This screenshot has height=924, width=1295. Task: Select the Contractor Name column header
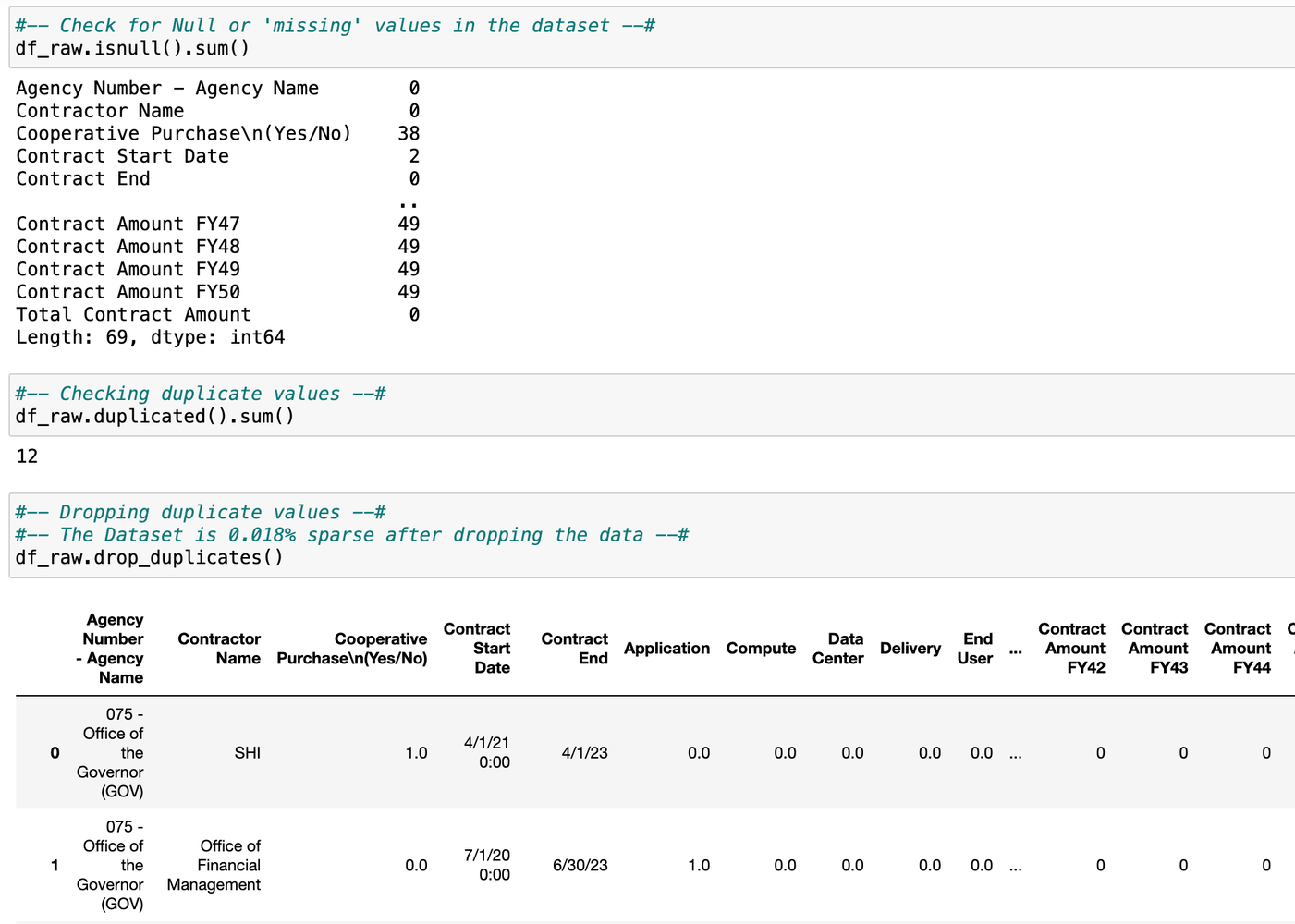click(219, 649)
